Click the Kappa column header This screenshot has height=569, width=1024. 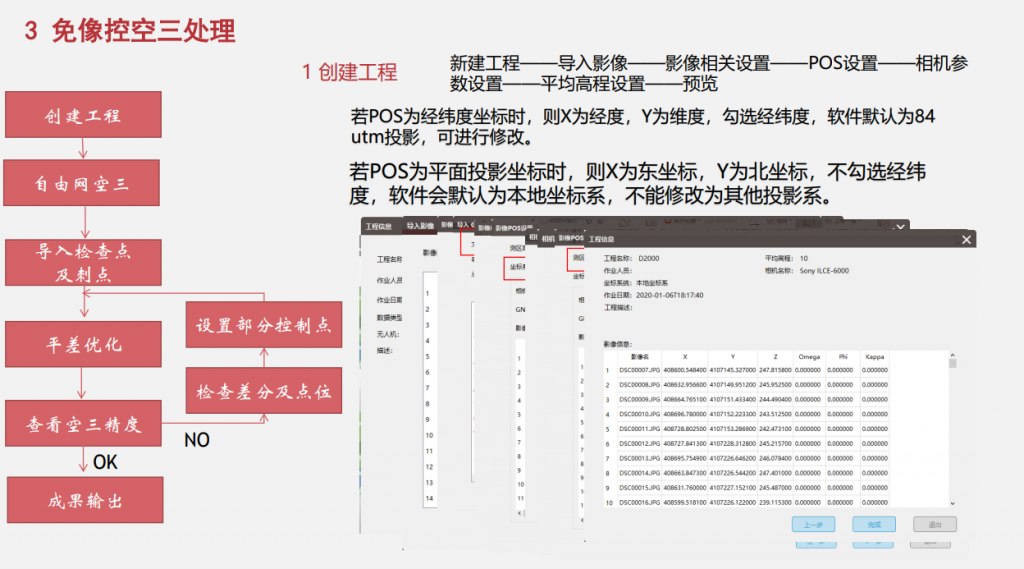[874, 357]
